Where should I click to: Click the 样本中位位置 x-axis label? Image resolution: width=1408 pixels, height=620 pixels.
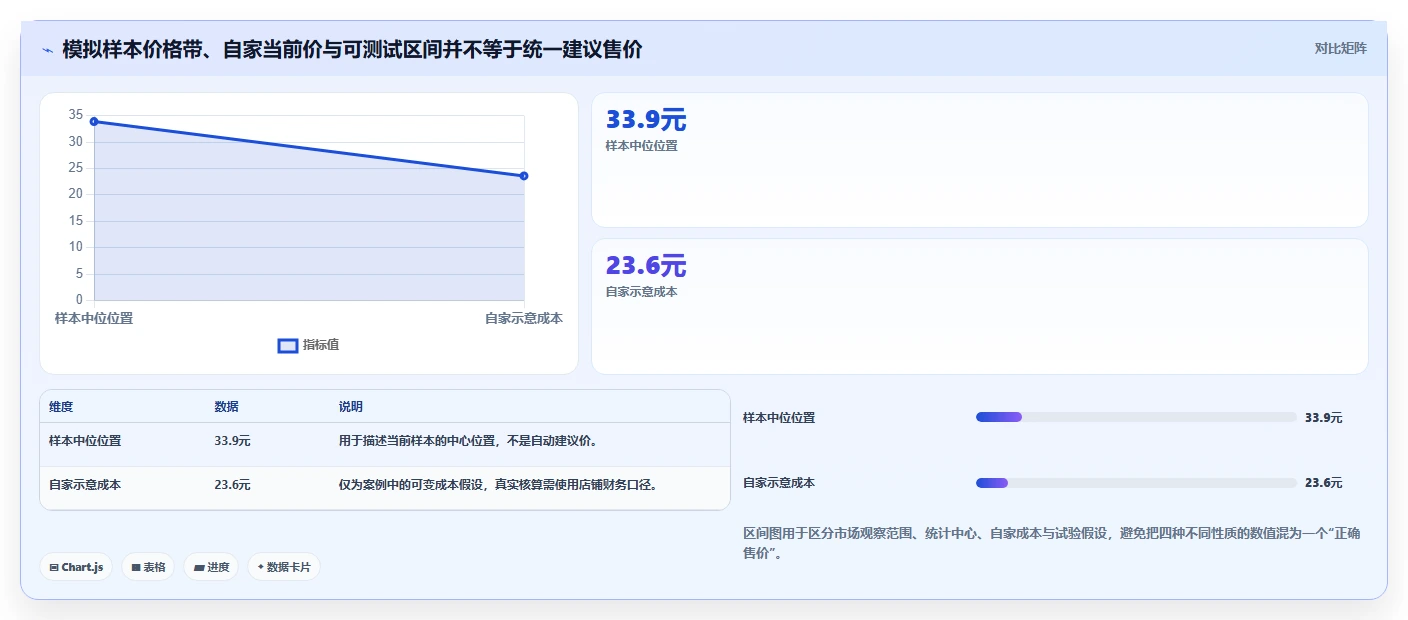point(94,318)
